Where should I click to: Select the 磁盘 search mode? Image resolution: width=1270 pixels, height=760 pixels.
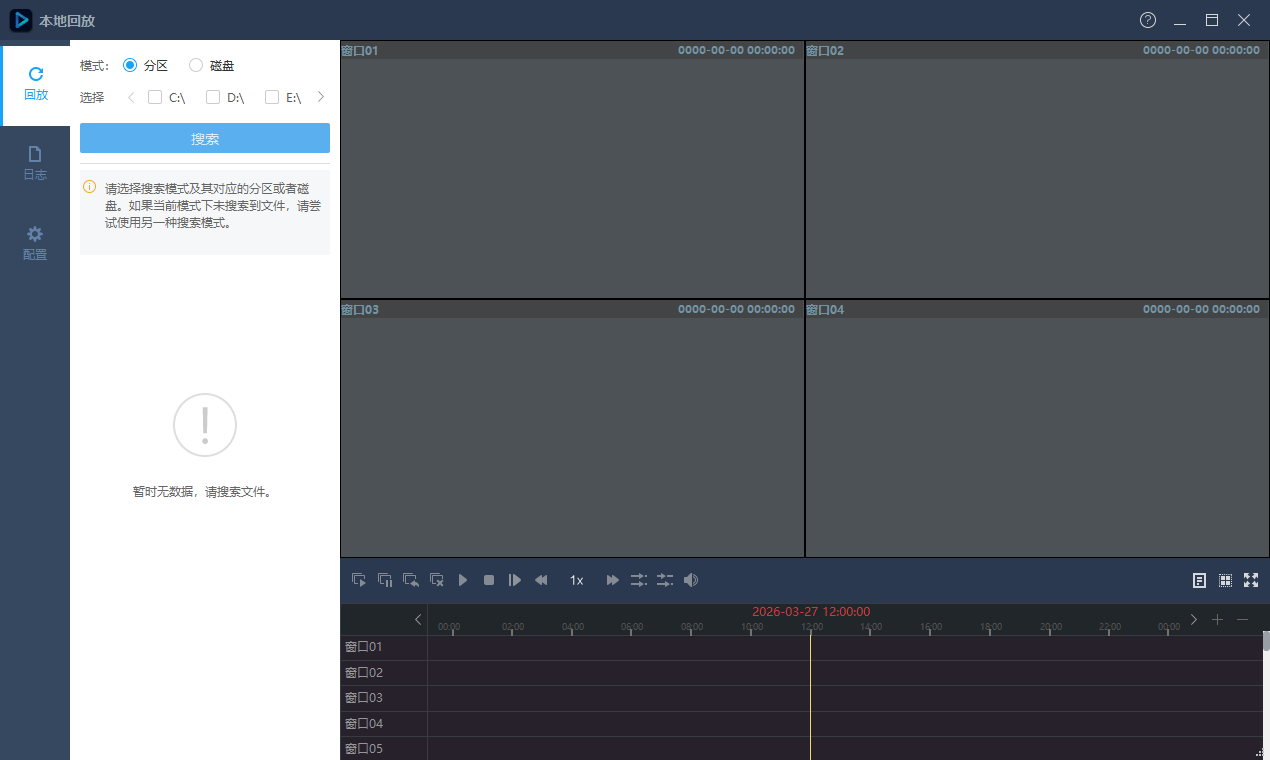click(196, 65)
